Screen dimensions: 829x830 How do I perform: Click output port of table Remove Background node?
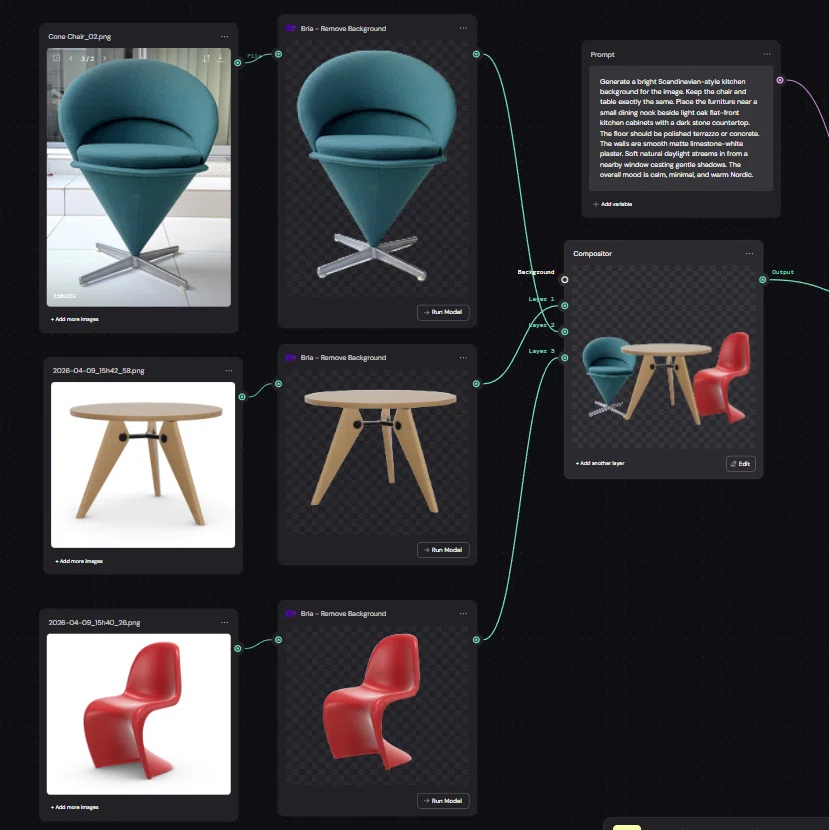476,384
